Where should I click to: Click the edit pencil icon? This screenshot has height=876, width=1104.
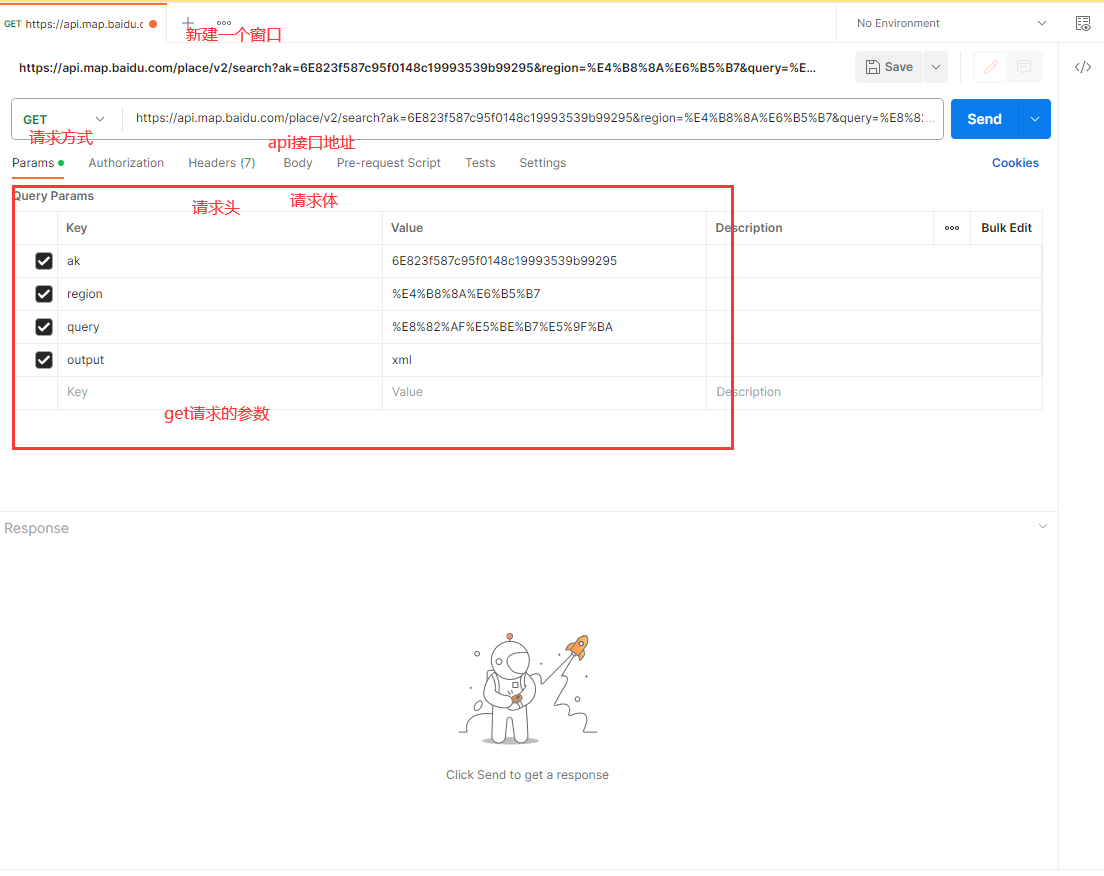click(991, 67)
